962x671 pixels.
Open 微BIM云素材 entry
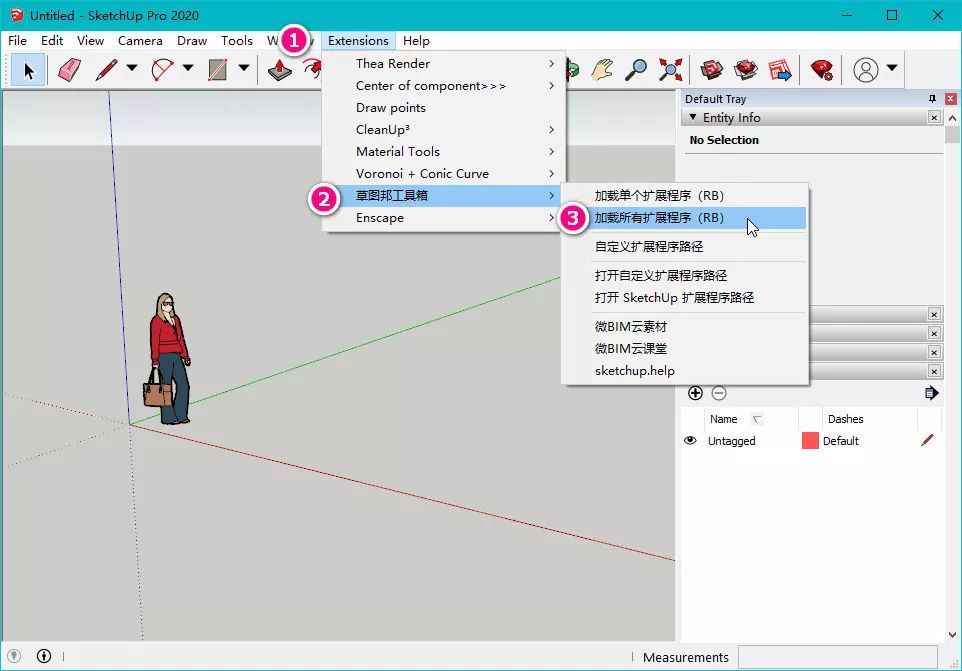tap(685, 326)
